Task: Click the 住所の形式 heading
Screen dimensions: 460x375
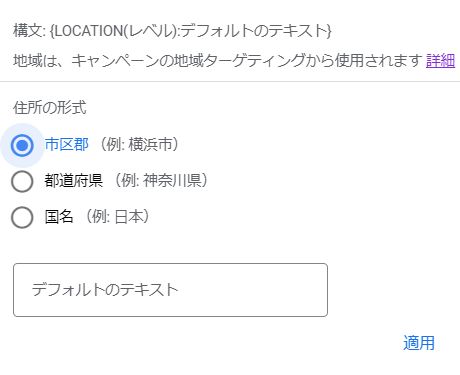Action: pos(50,108)
